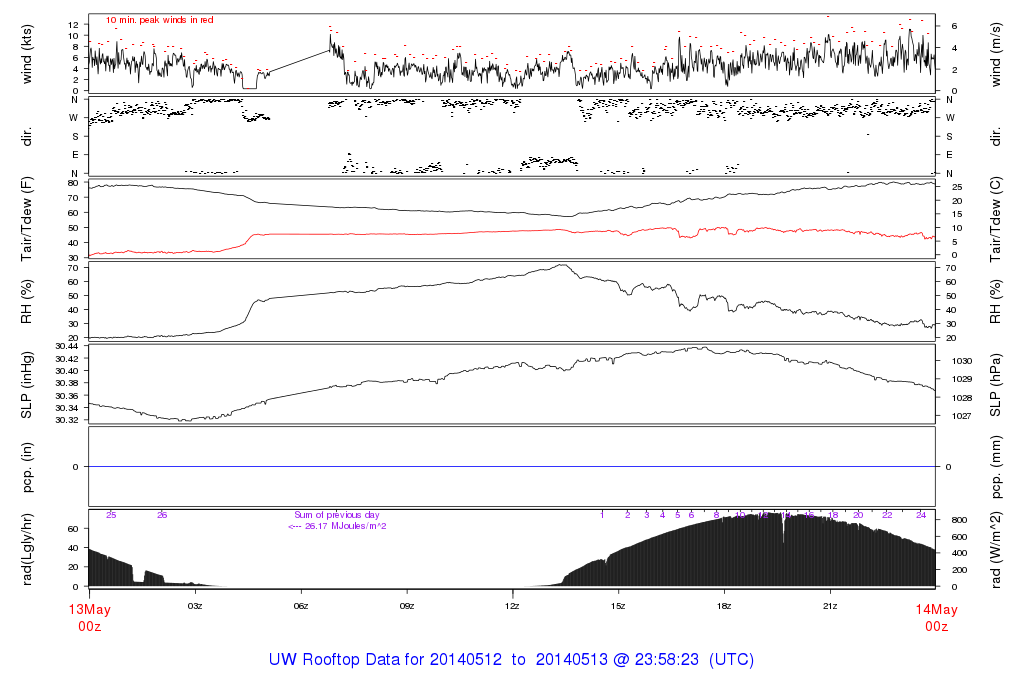1024x700 pixels.
Task: Select the 18z time axis marker
Action: click(724, 606)
